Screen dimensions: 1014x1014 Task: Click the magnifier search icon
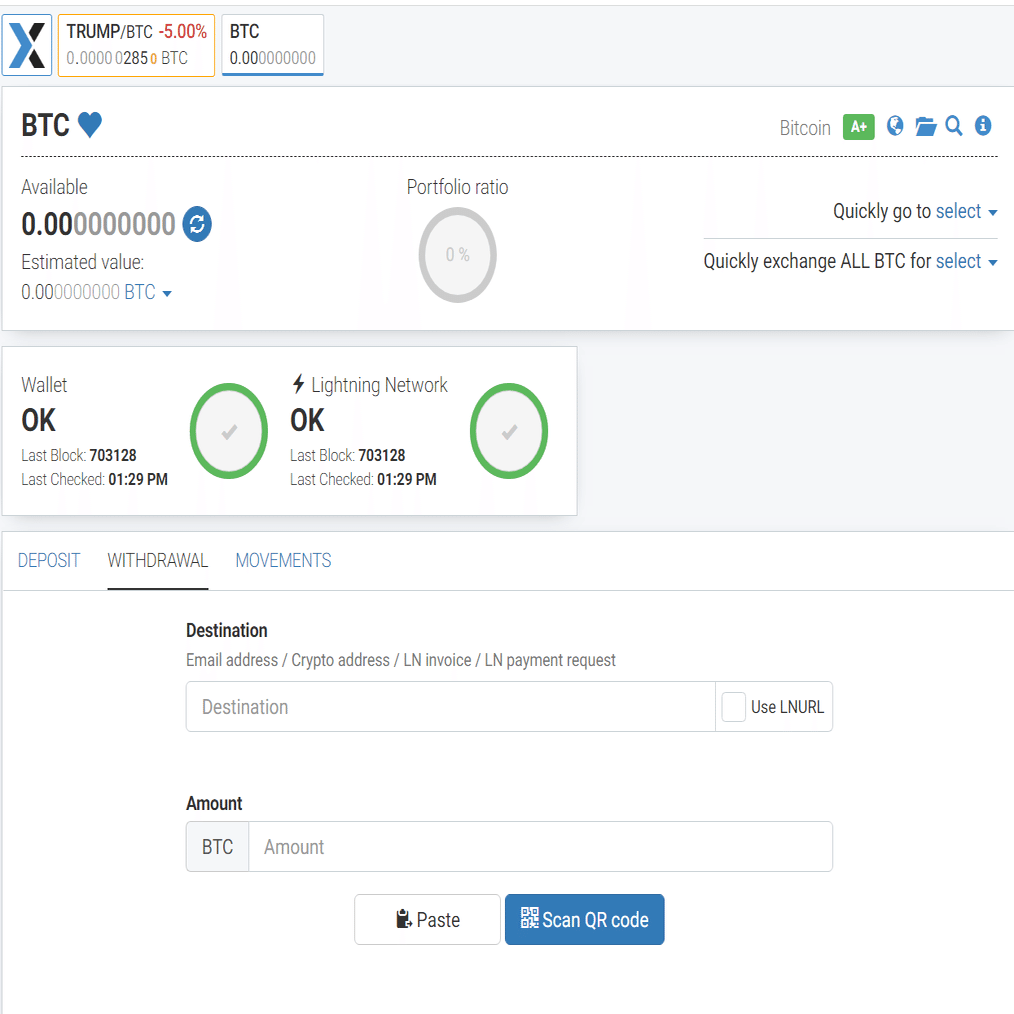(x=954, y=126)
